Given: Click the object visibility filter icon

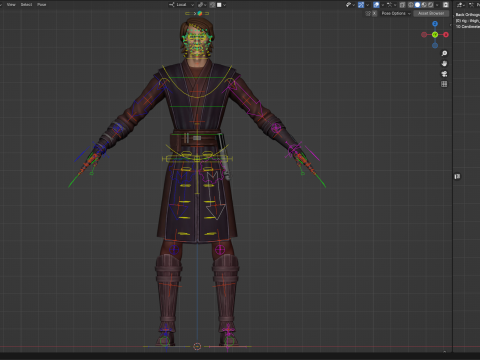Looking at the screenshot, I should (x=348, y=5).
